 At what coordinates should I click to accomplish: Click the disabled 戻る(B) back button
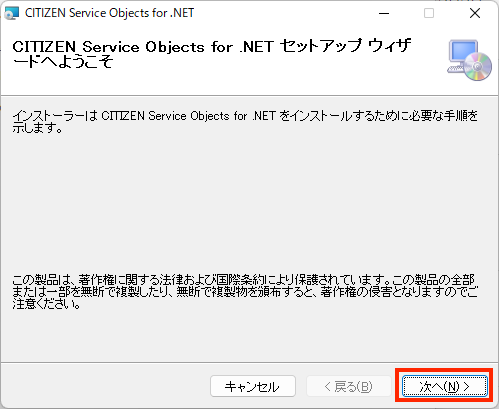pyautogui.click(x=349, y=386)
